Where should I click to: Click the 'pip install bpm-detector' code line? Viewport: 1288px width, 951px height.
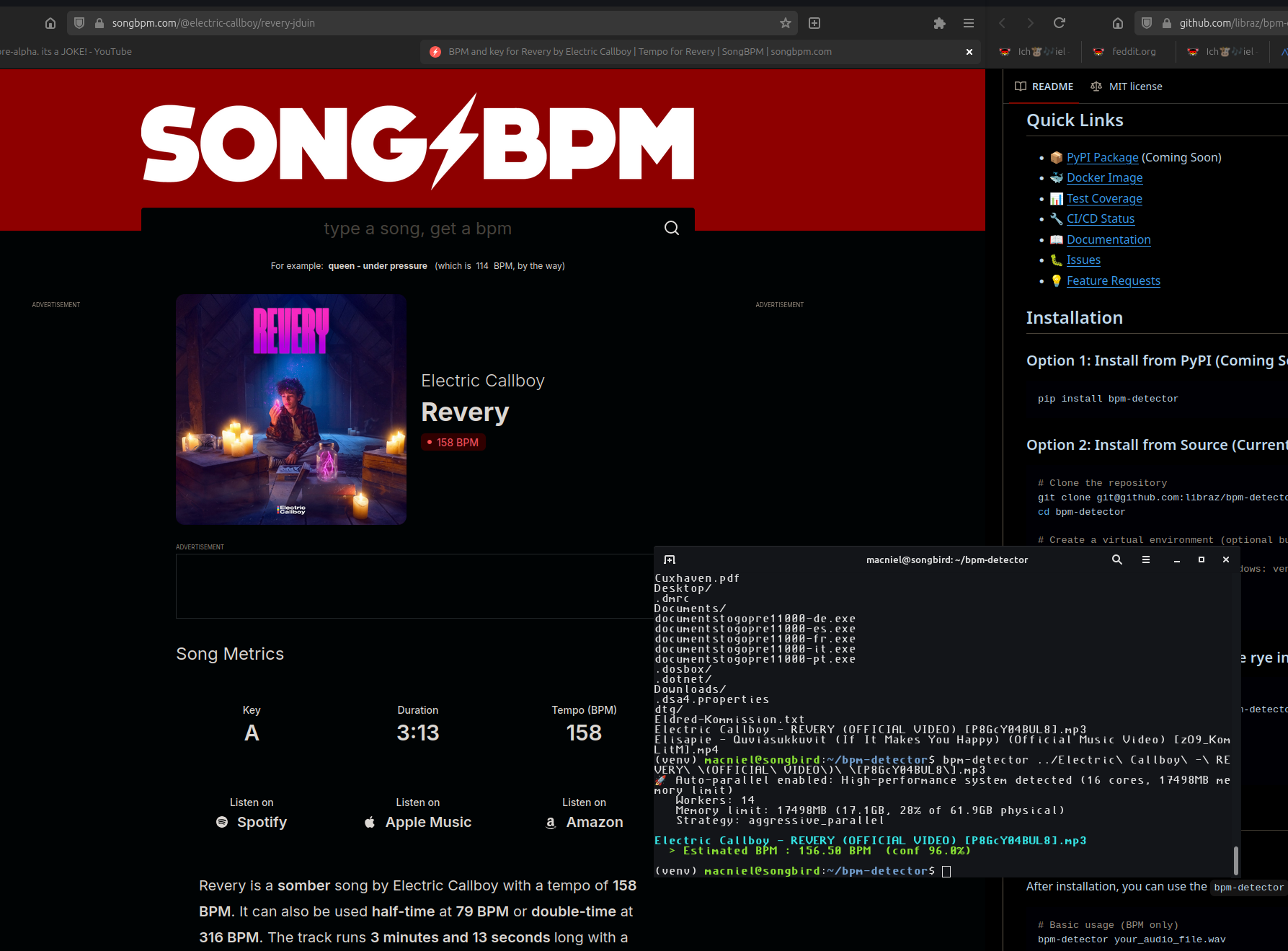click(1108, 399)
